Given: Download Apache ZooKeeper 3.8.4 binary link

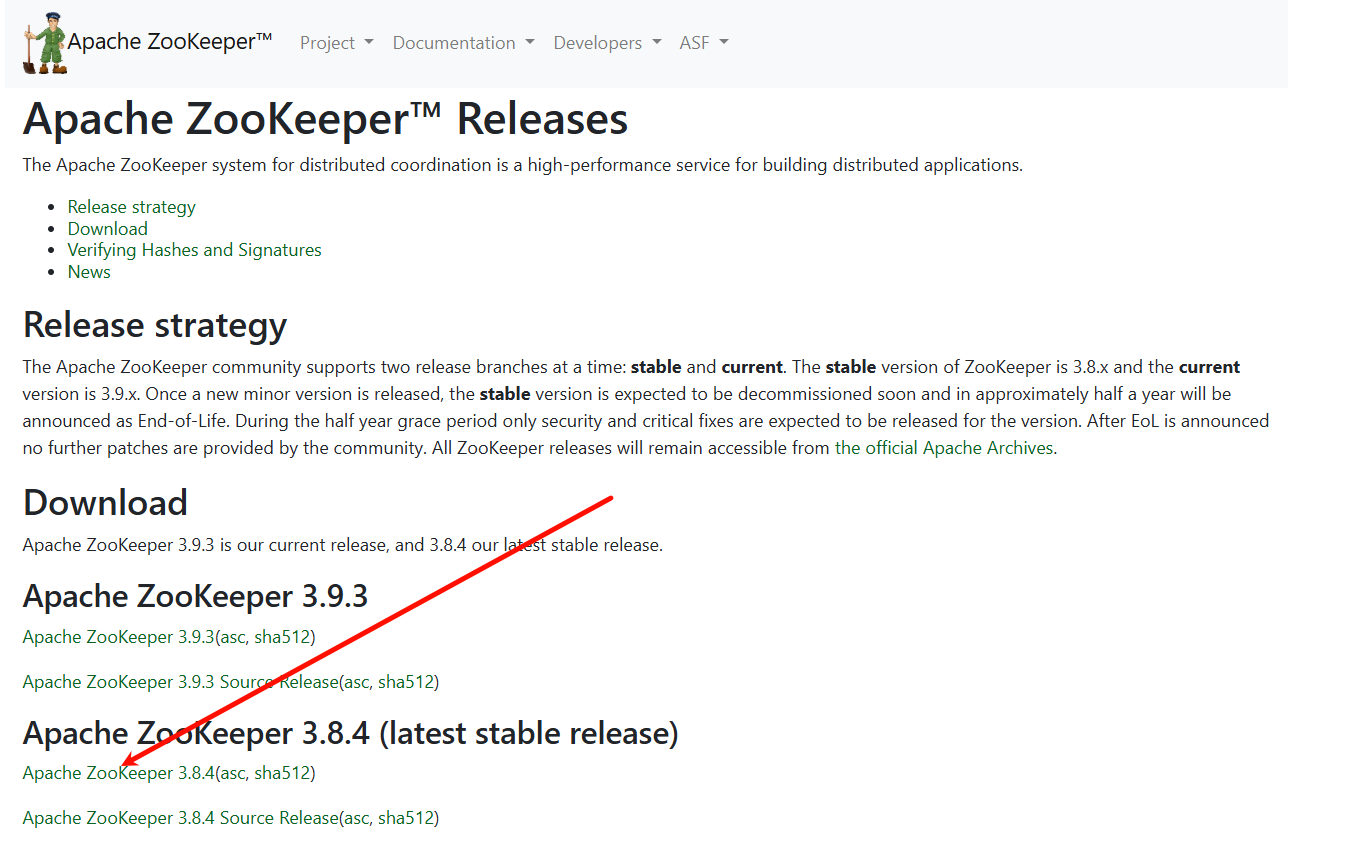Looking at the screenshot, I should [x=119, y=773].
